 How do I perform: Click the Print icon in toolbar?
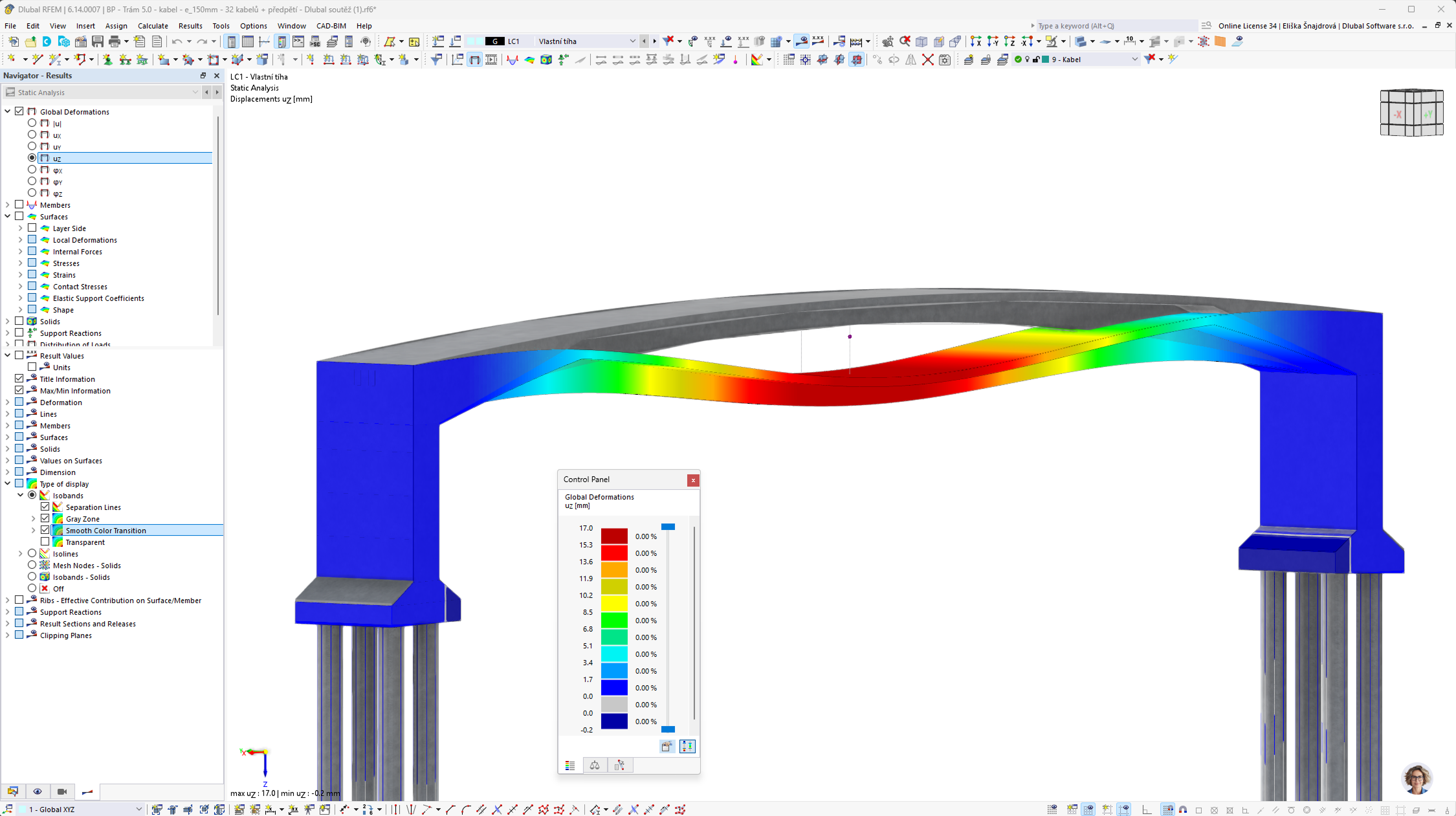coord(115,41)
